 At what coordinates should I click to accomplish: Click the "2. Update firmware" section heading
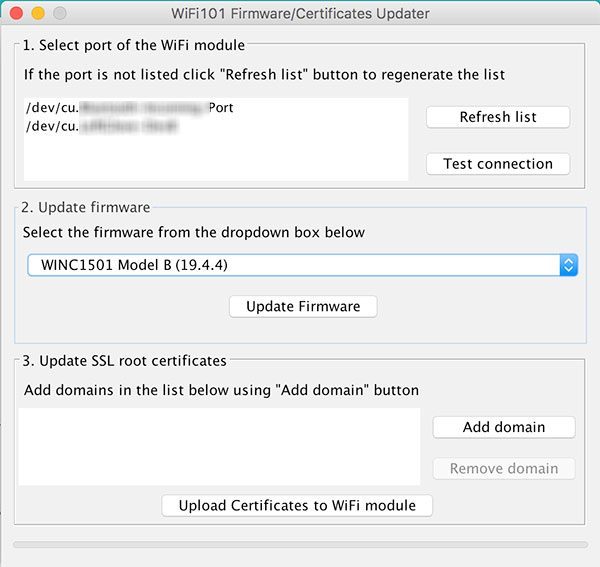pos(86,207)
